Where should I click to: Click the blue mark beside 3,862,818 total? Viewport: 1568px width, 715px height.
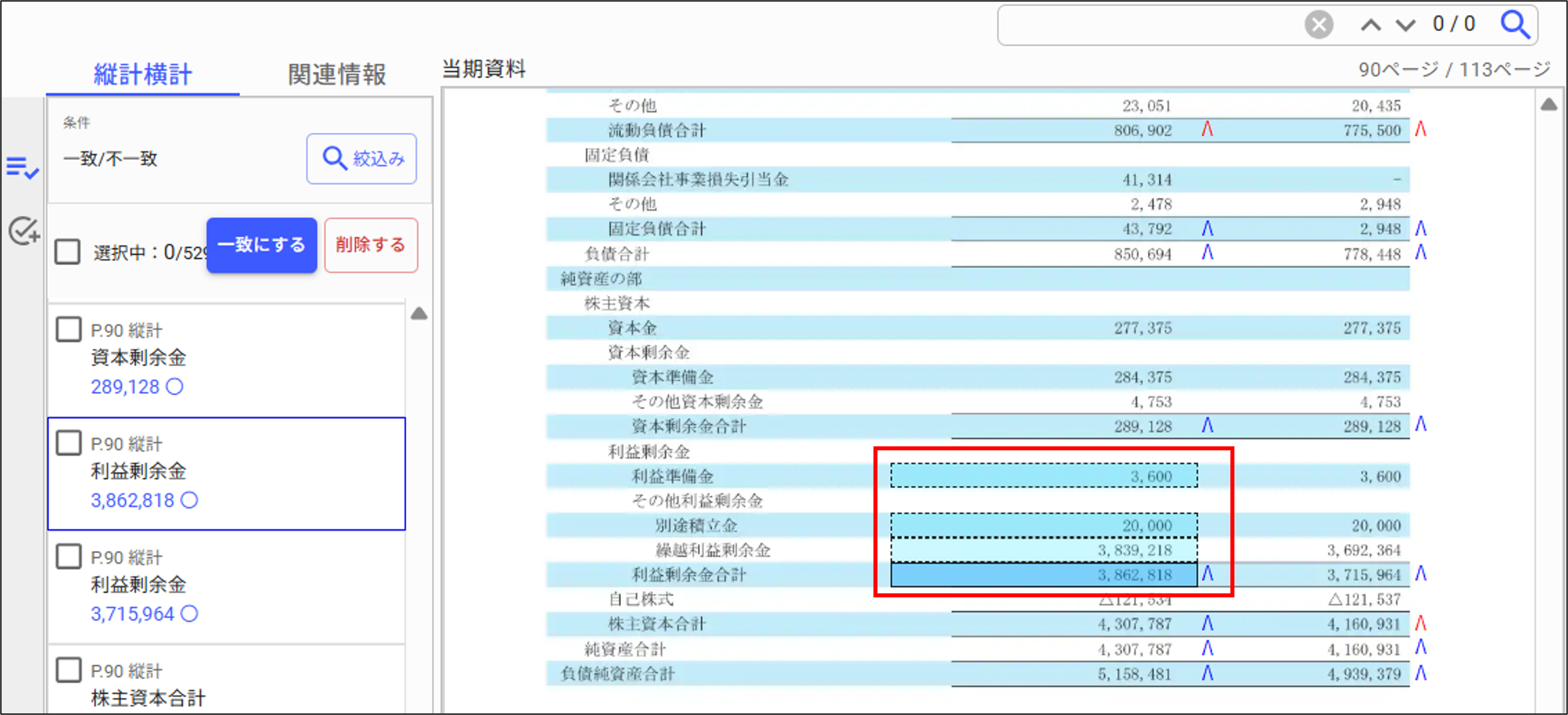[x=1208, y=574]
